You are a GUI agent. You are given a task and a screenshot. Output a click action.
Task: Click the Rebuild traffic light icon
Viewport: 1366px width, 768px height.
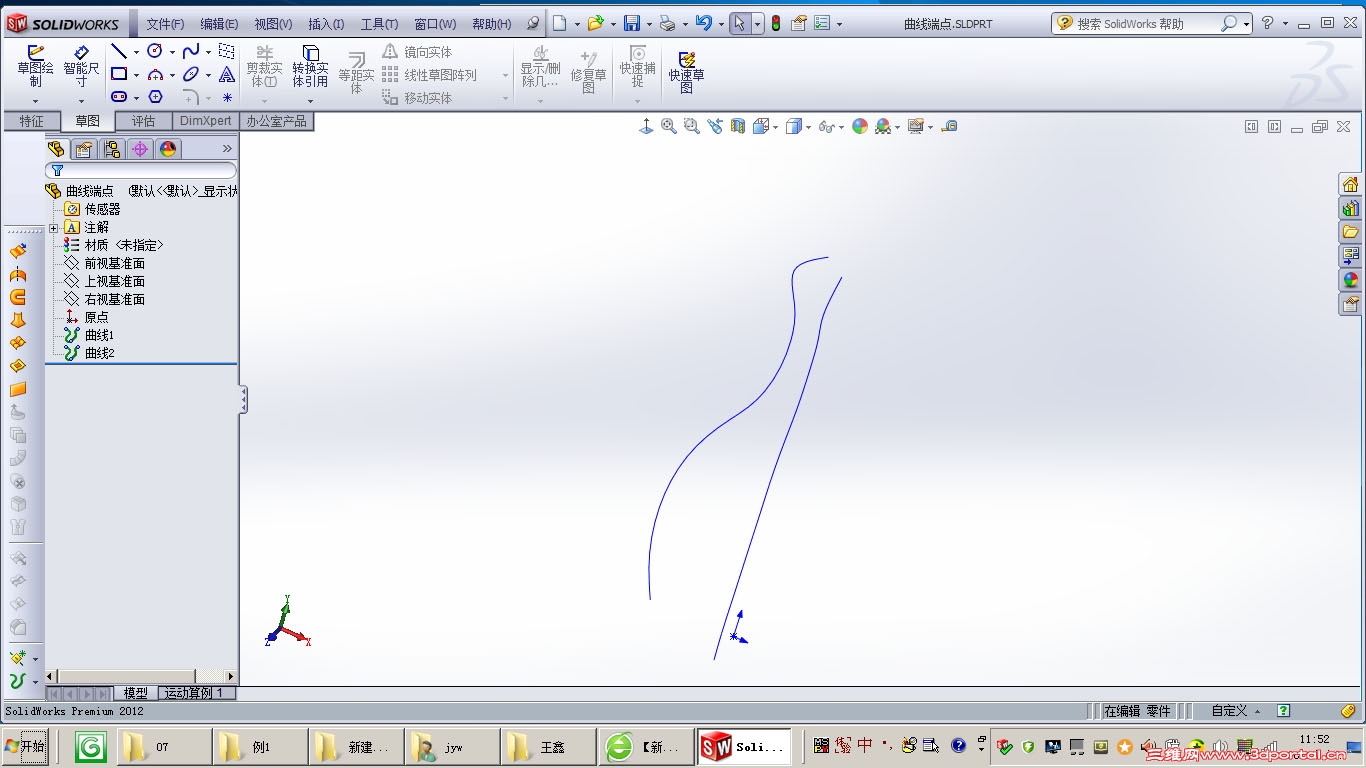click(x=776, y=23)
